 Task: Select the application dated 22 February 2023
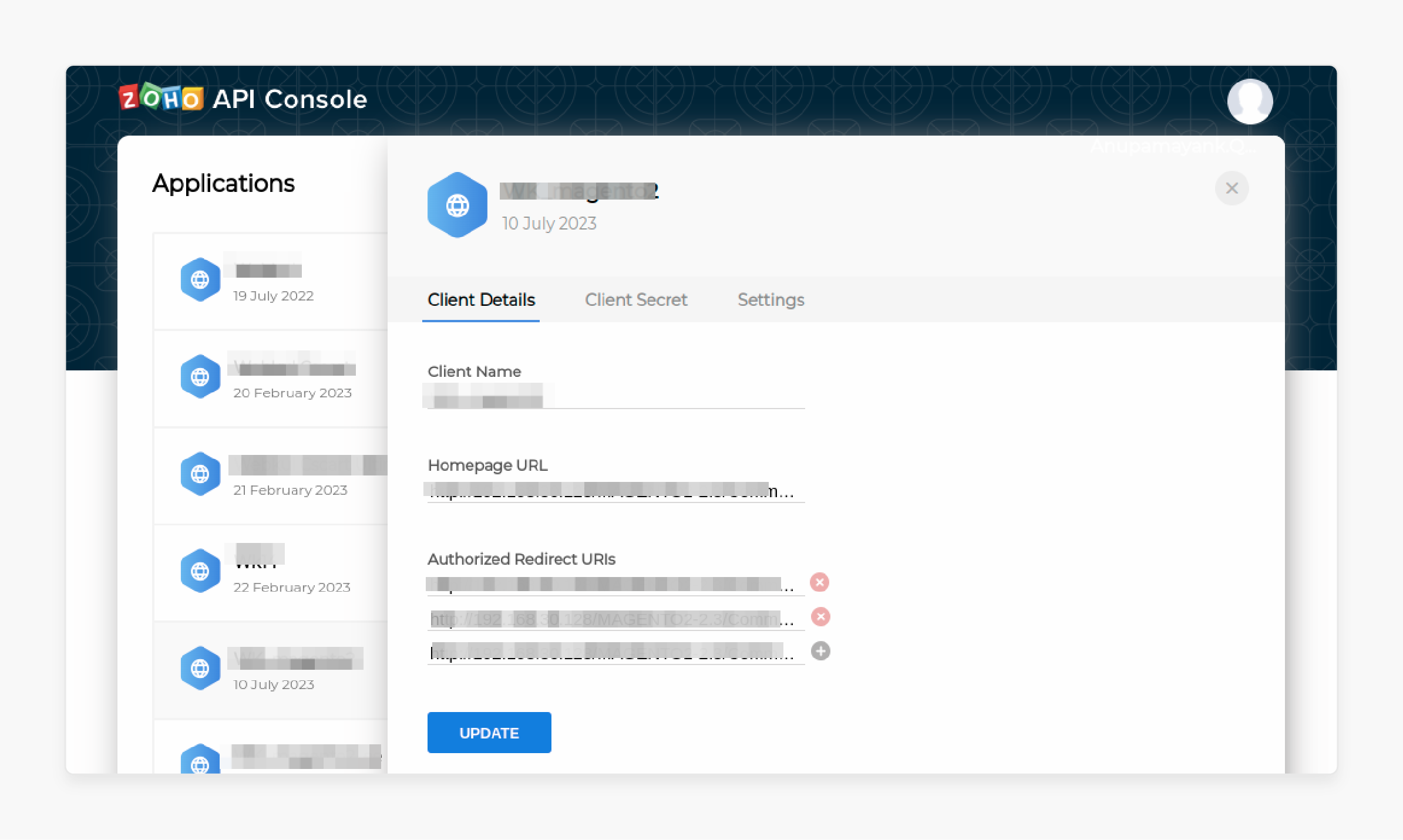point(271,573)
